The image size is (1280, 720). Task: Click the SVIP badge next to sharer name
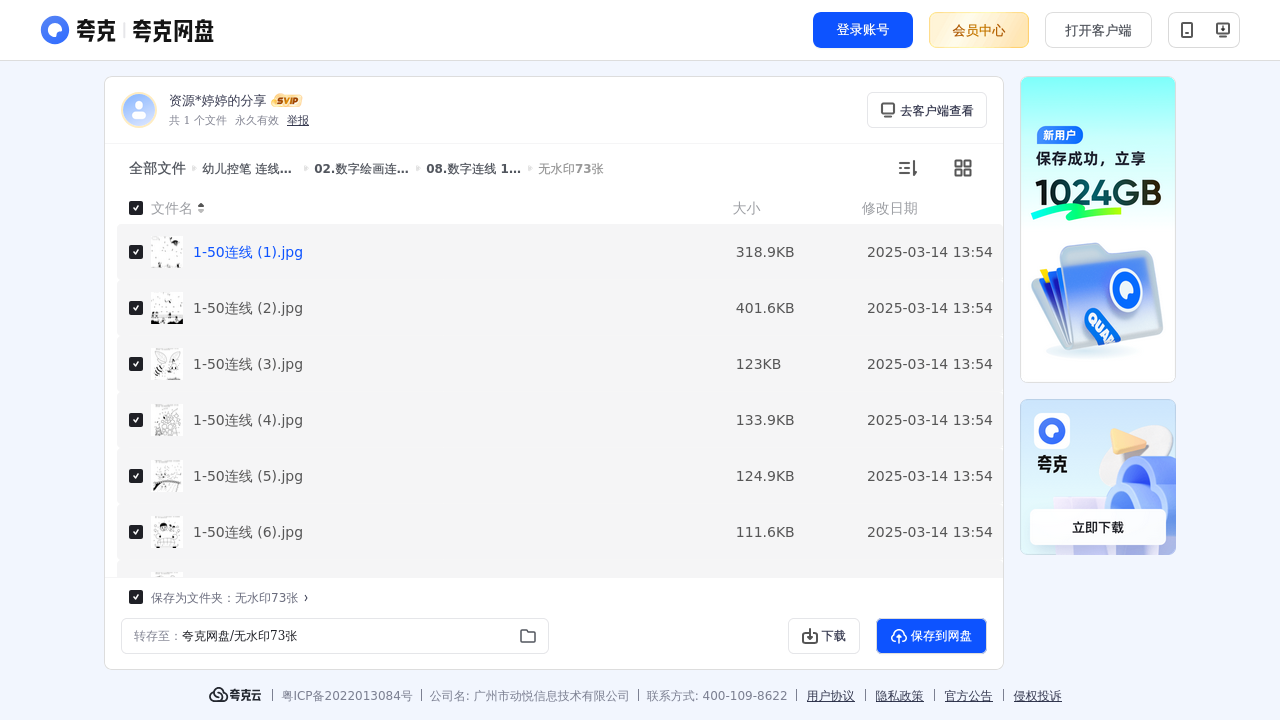(287, 101)
